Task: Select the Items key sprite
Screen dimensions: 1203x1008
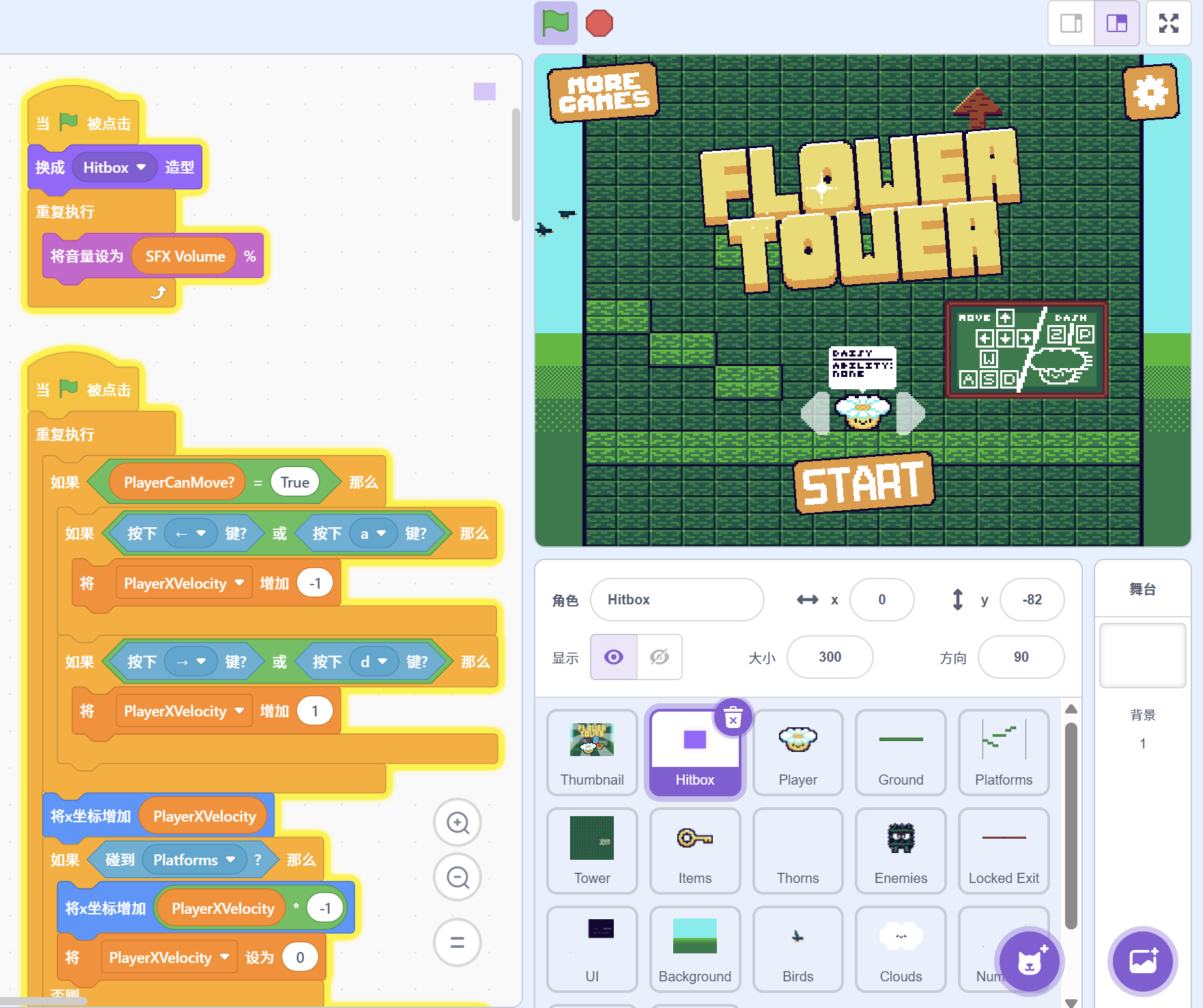Action: (695, 851)
